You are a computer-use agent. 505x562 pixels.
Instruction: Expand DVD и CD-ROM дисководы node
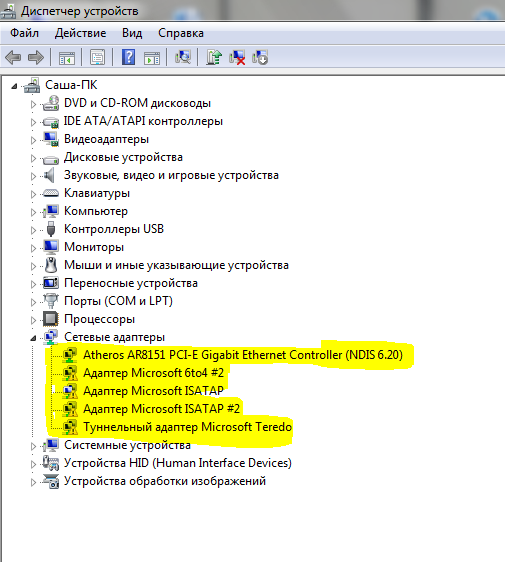click(x=33, y=104)
